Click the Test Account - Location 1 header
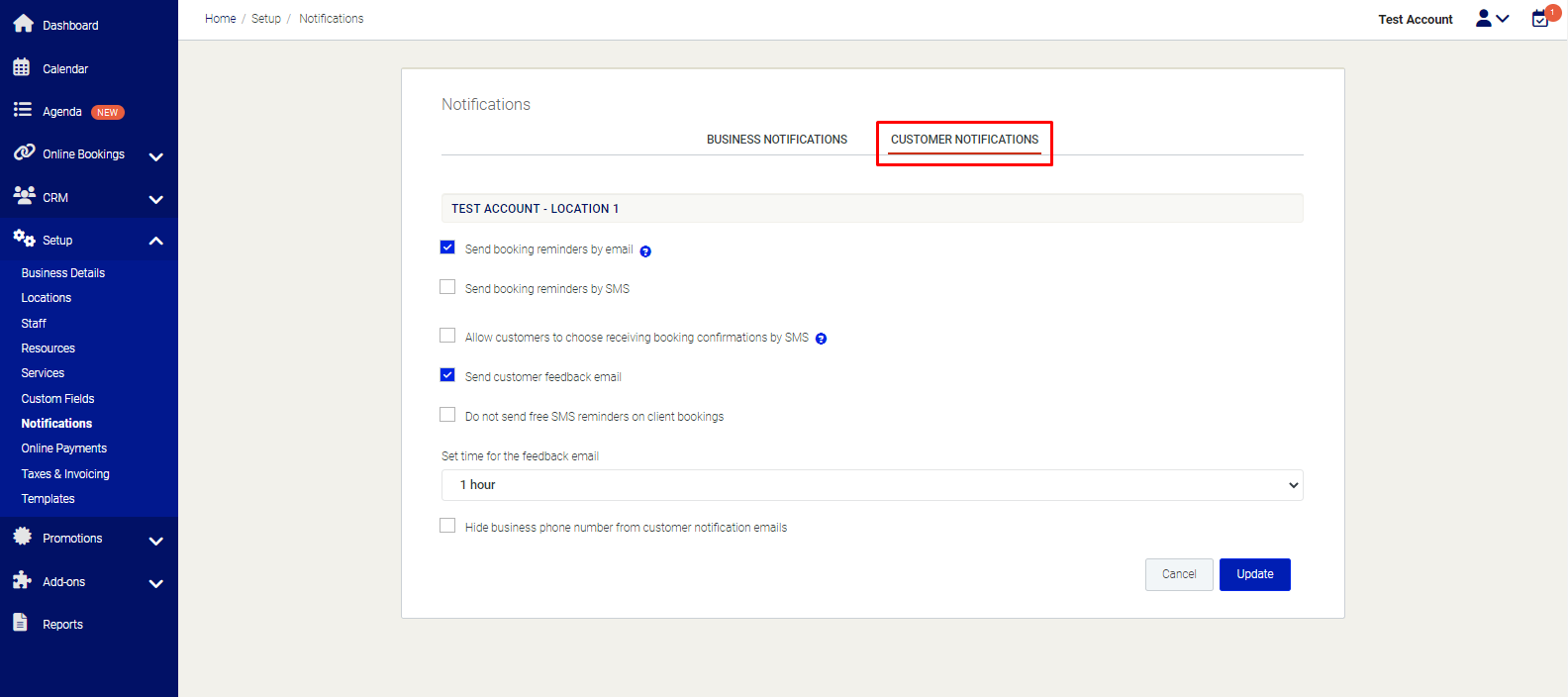Screen dimensions: 1568x697 pos(872,209)
